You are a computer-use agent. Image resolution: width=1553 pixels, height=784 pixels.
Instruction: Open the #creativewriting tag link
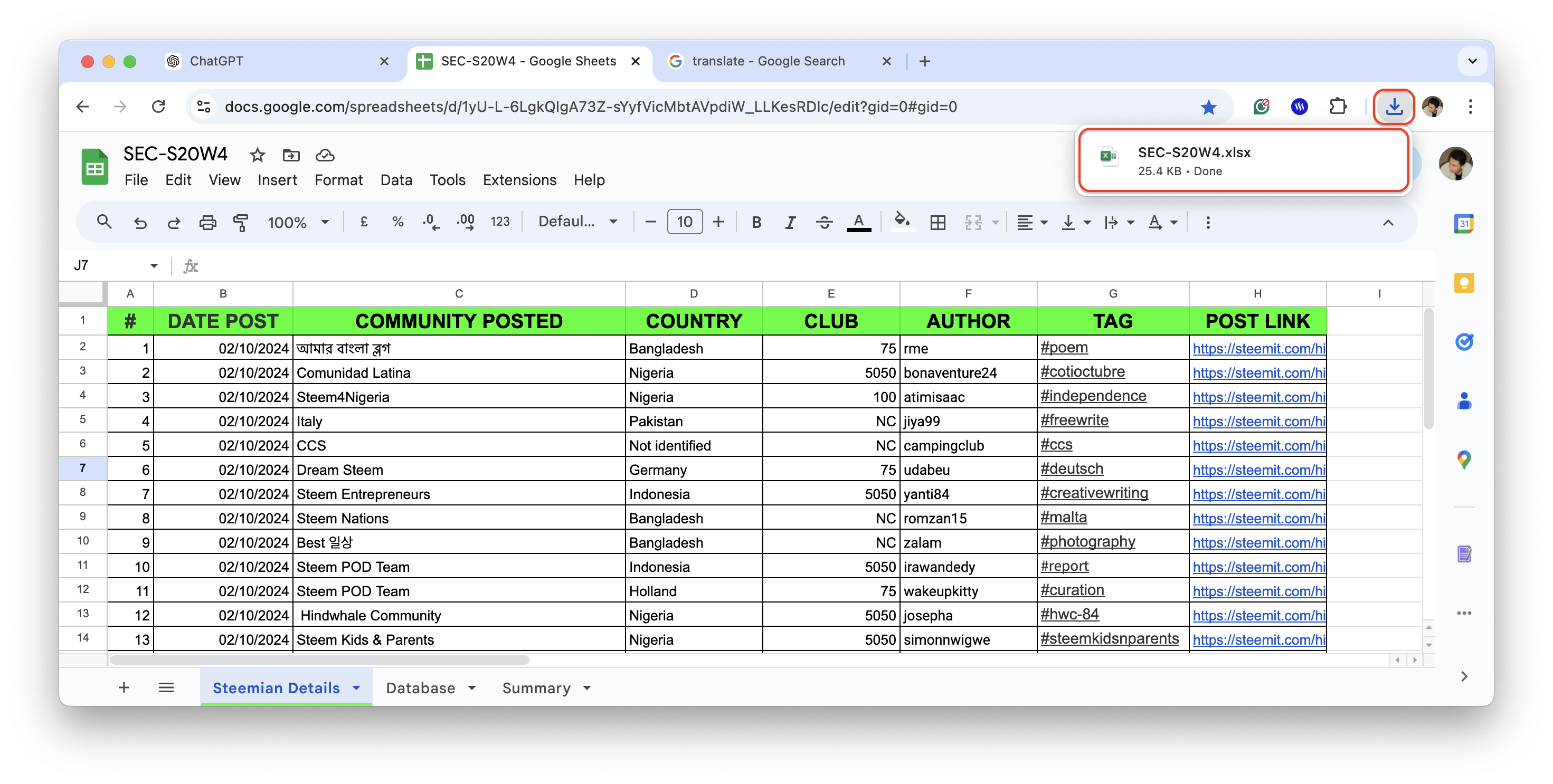pyautogui.click(x=1094, y=493)
